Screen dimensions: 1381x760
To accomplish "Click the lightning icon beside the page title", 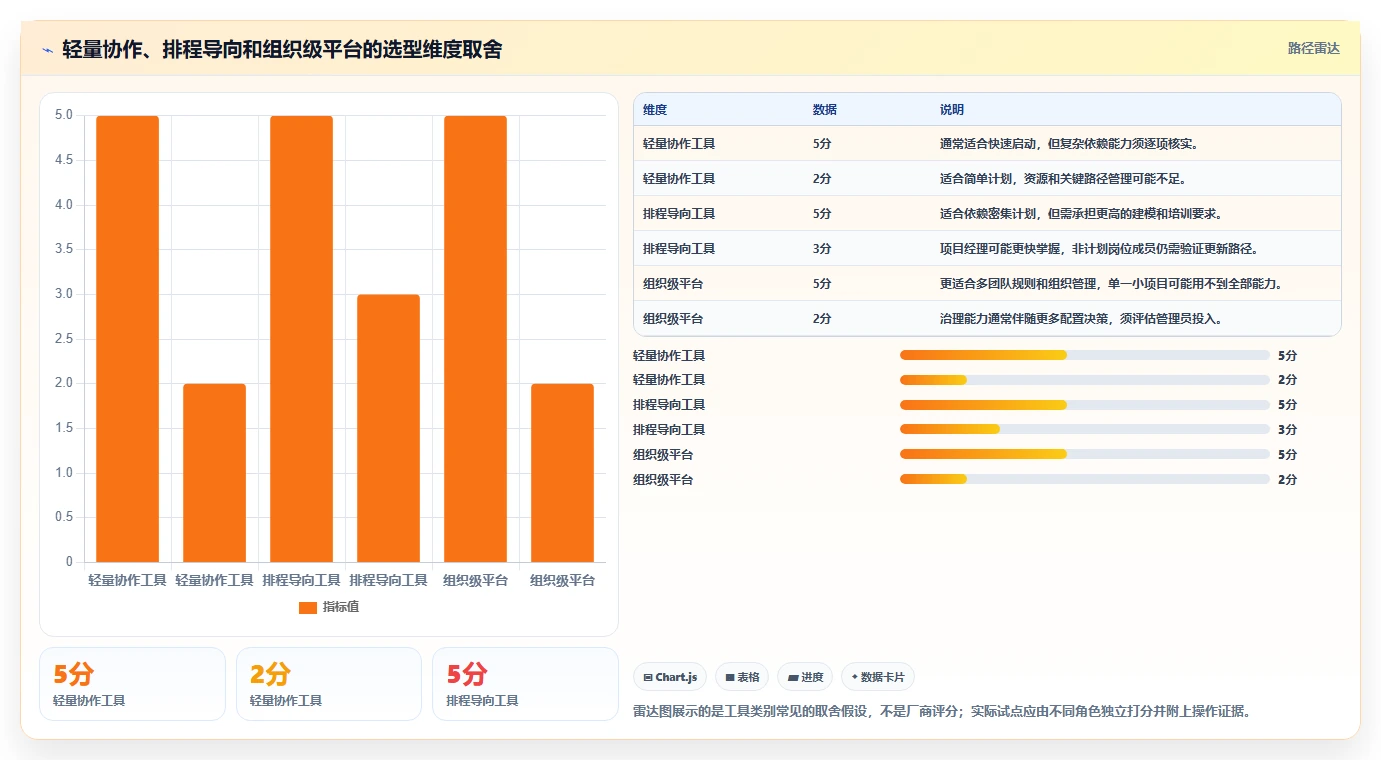I will 48,49.
